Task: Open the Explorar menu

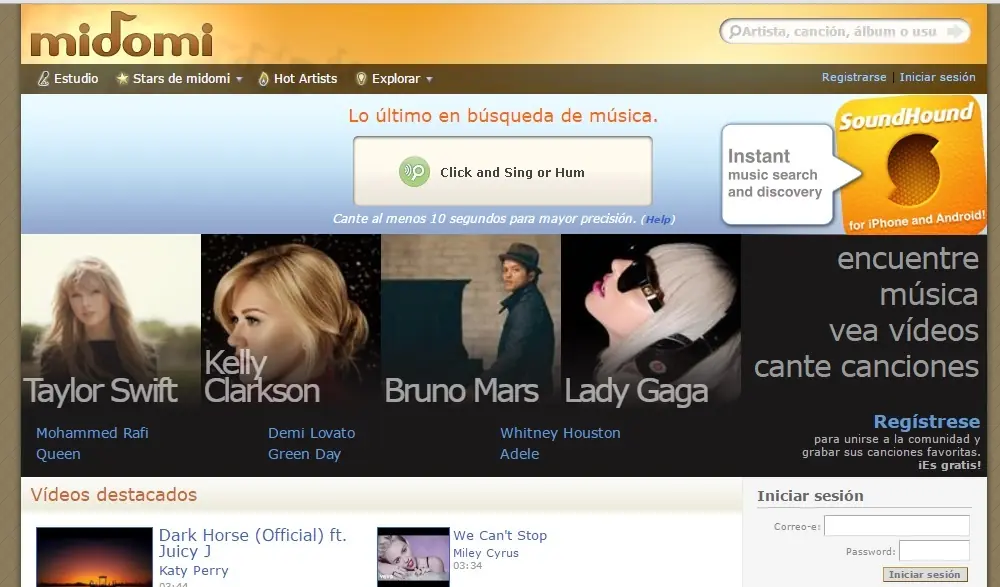Action: (394, 78)
